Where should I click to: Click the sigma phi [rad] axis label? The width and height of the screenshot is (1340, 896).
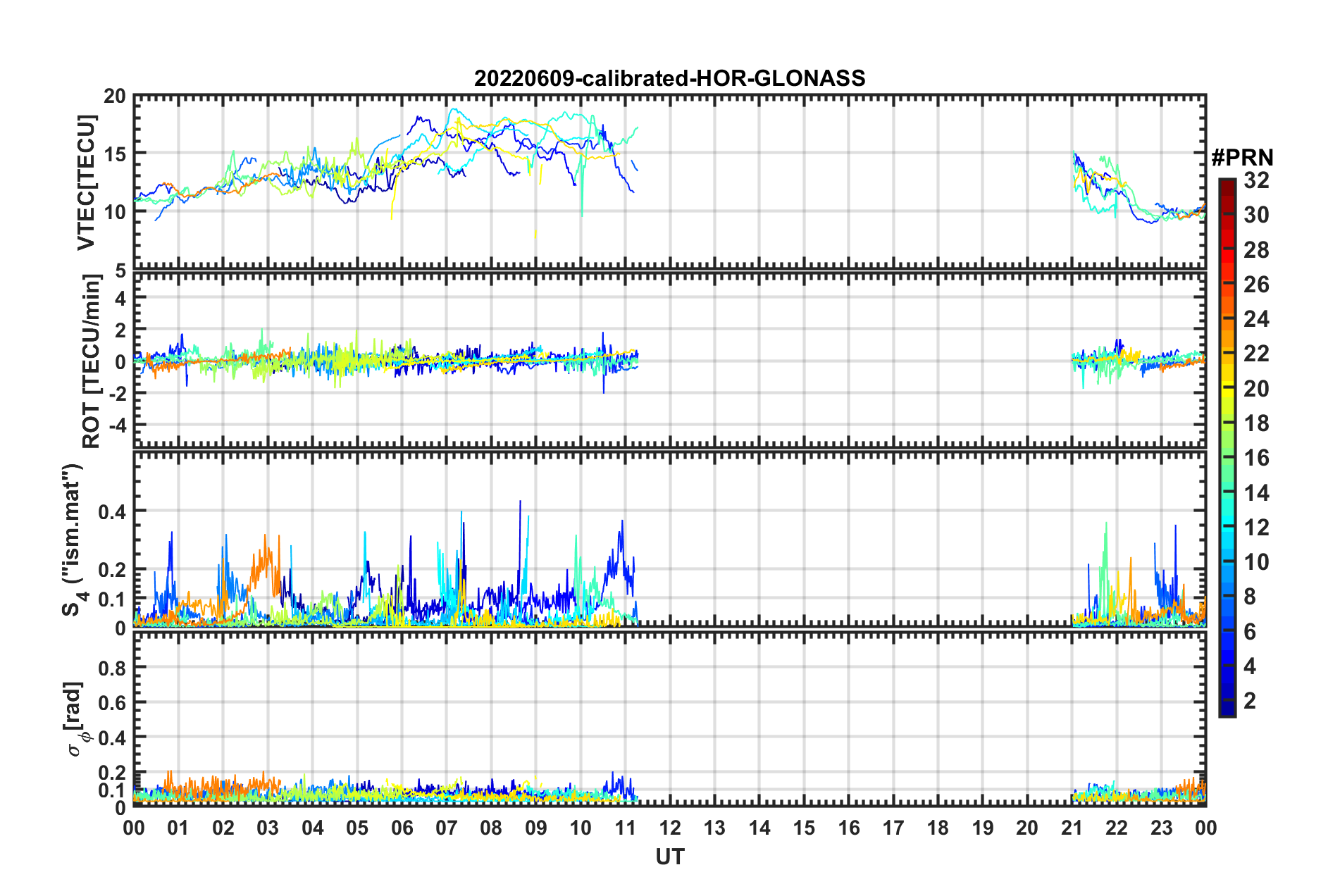coord(77,718)
